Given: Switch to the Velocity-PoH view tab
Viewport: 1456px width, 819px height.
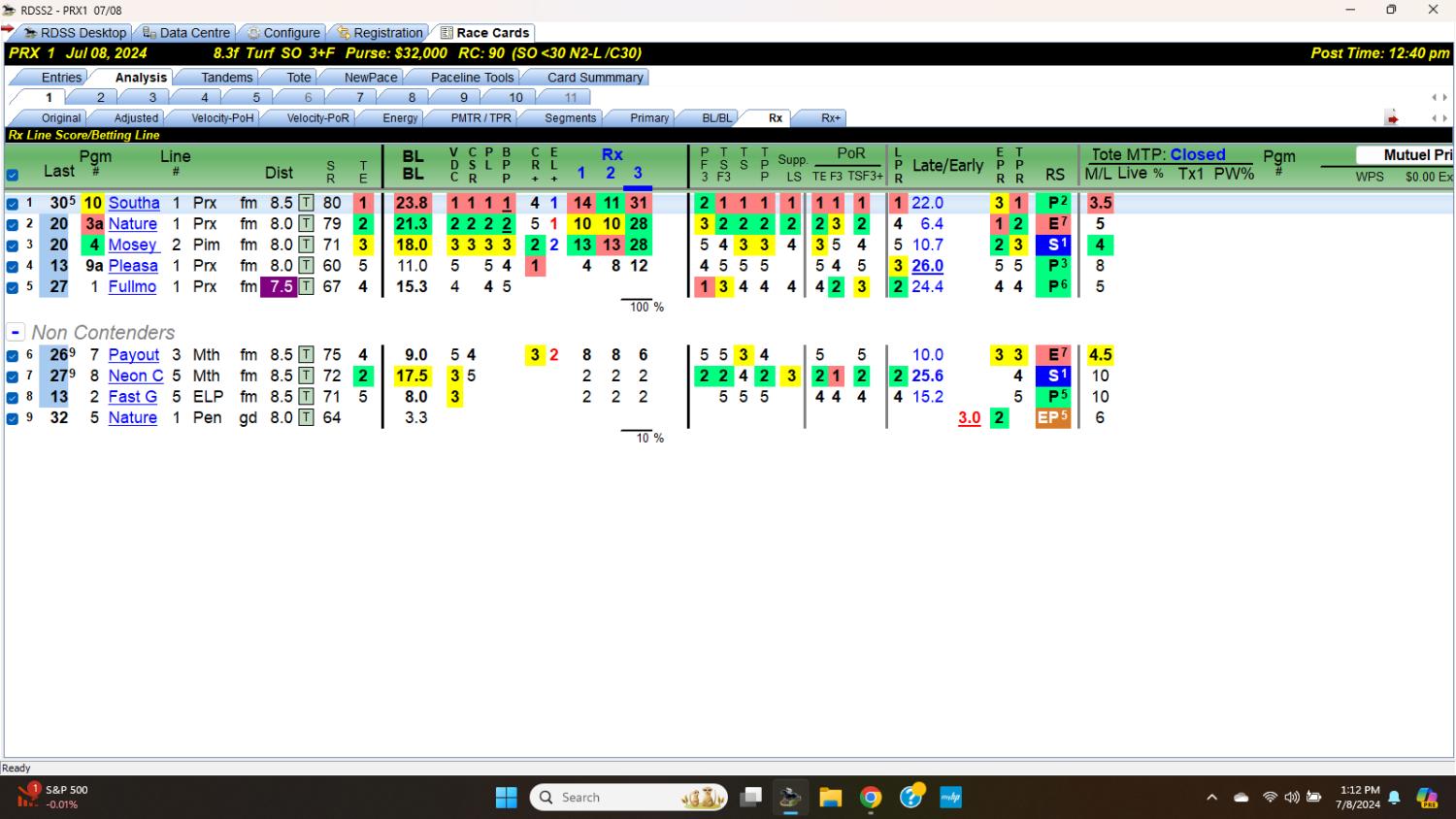Looking at the screenshot, I should pos(222,118).
